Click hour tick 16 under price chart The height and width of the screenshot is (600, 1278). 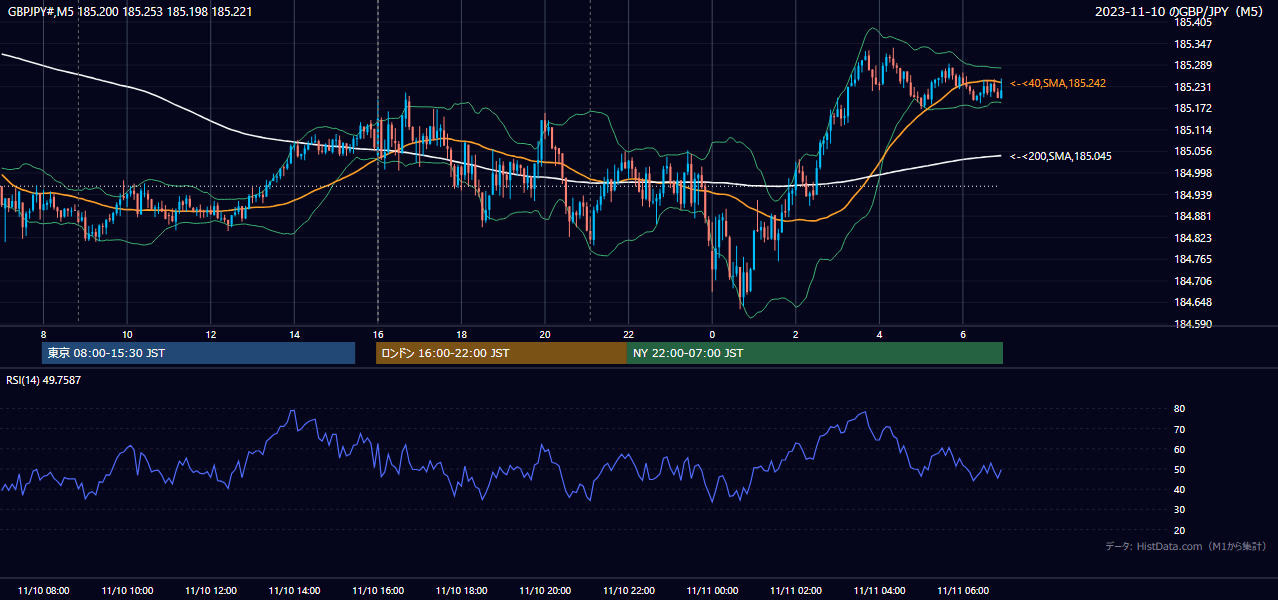pyautogui.click(x=378, y=334)
